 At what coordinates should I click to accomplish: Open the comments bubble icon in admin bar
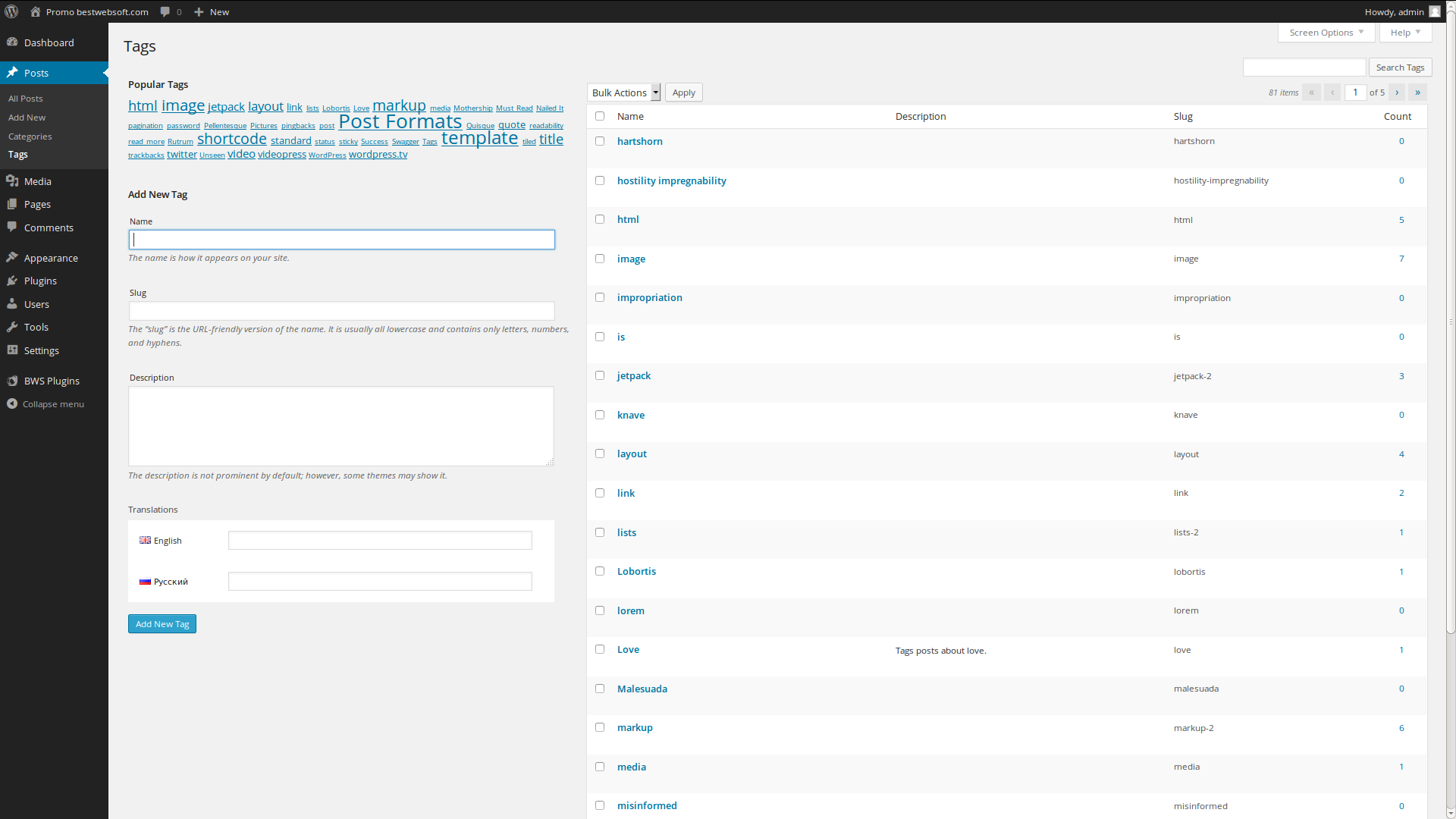165,12
